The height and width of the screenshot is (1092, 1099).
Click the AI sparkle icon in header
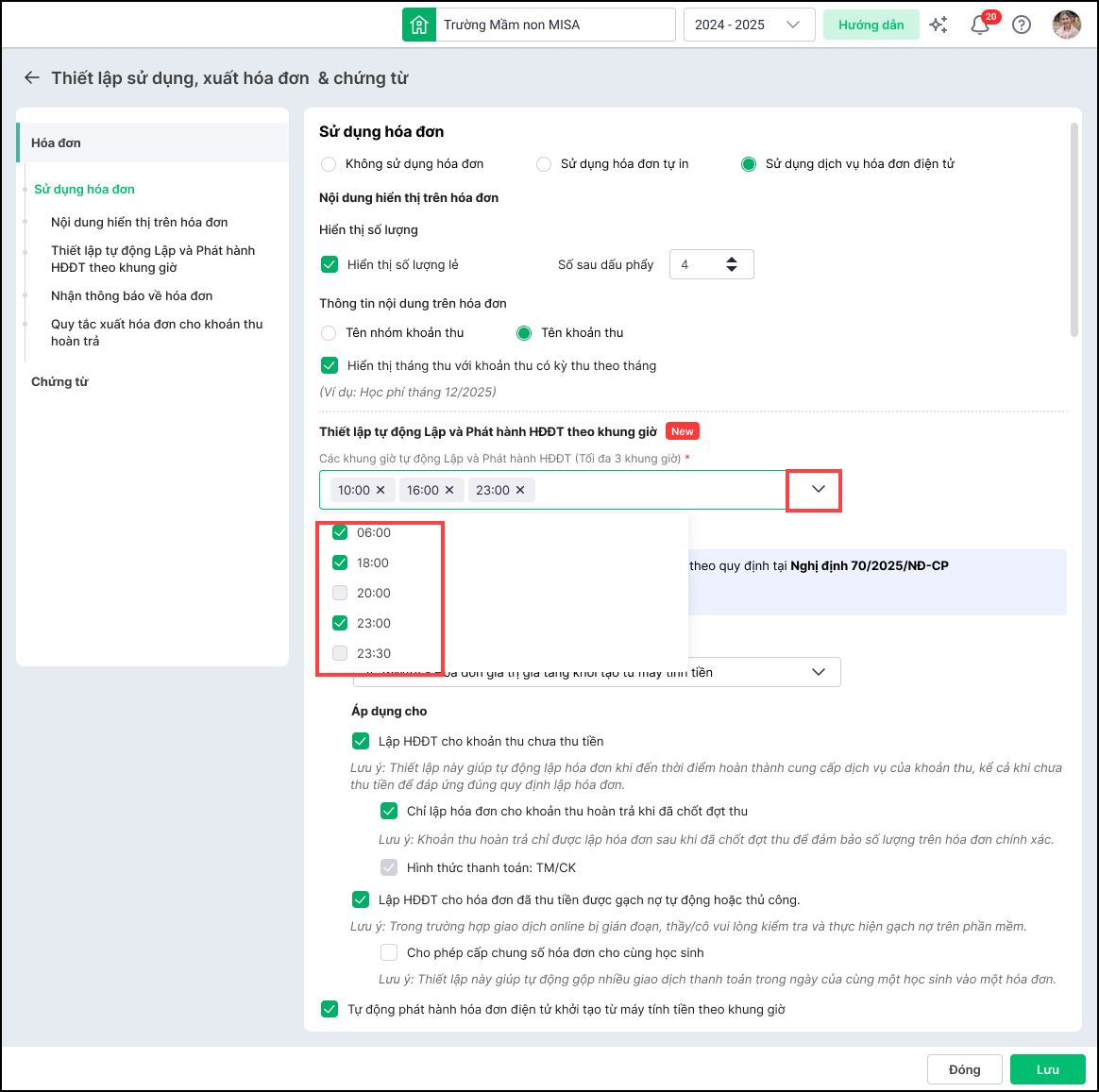tap(938, 25)
